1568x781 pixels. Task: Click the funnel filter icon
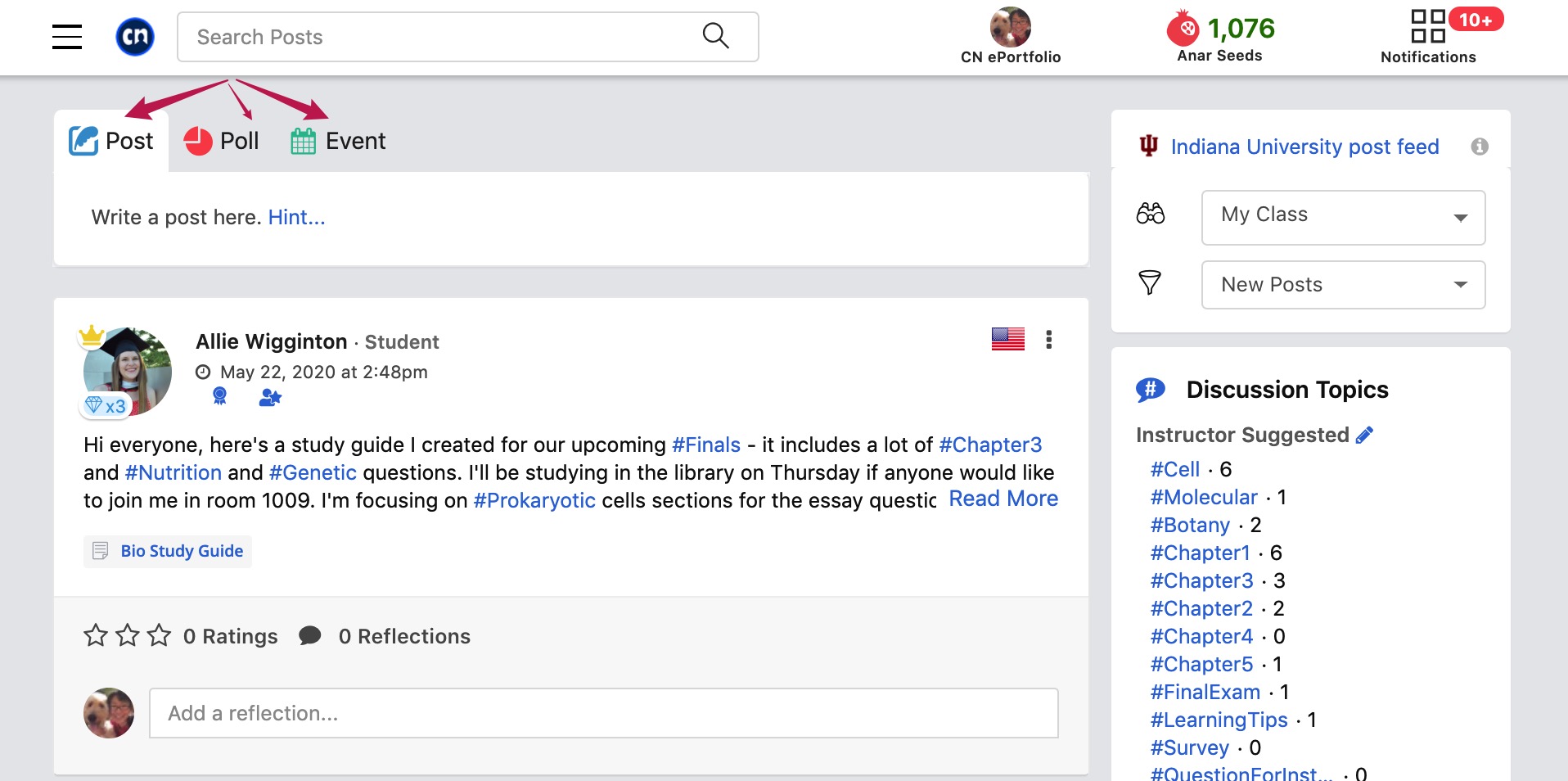[x=1150, y=282]
